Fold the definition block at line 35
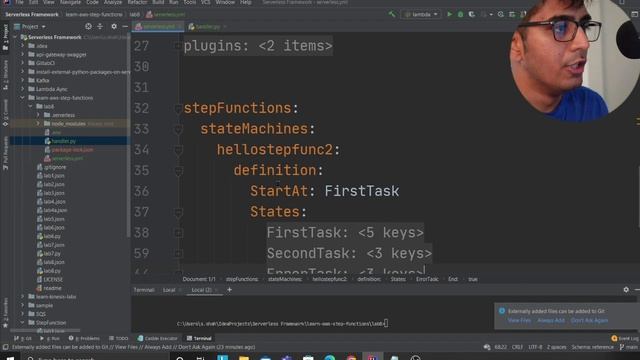Image resolution: width=640 pixels, height=360 pixels. point(178,171)
